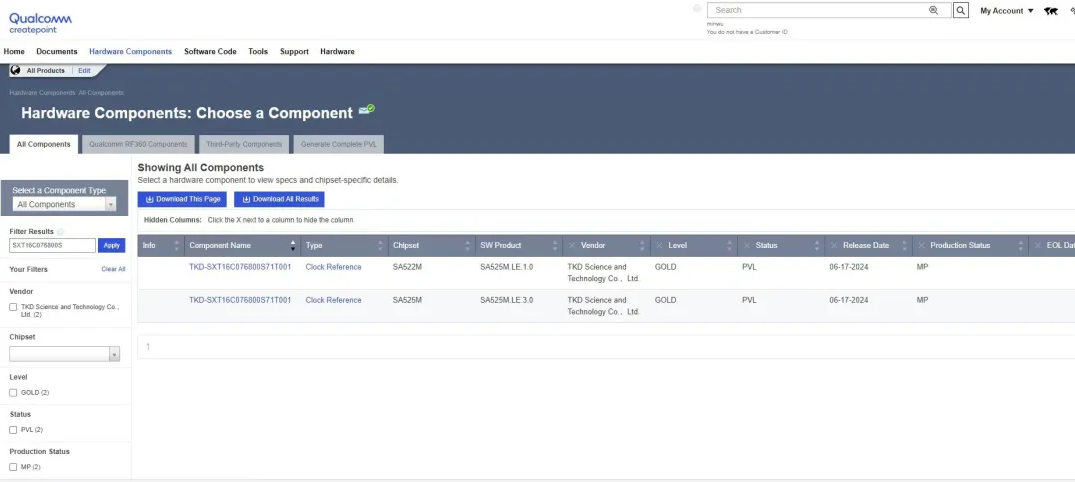Open the Software Code menu item
The height and width of the screenshot is (482, 1075).
coord(210,51)
